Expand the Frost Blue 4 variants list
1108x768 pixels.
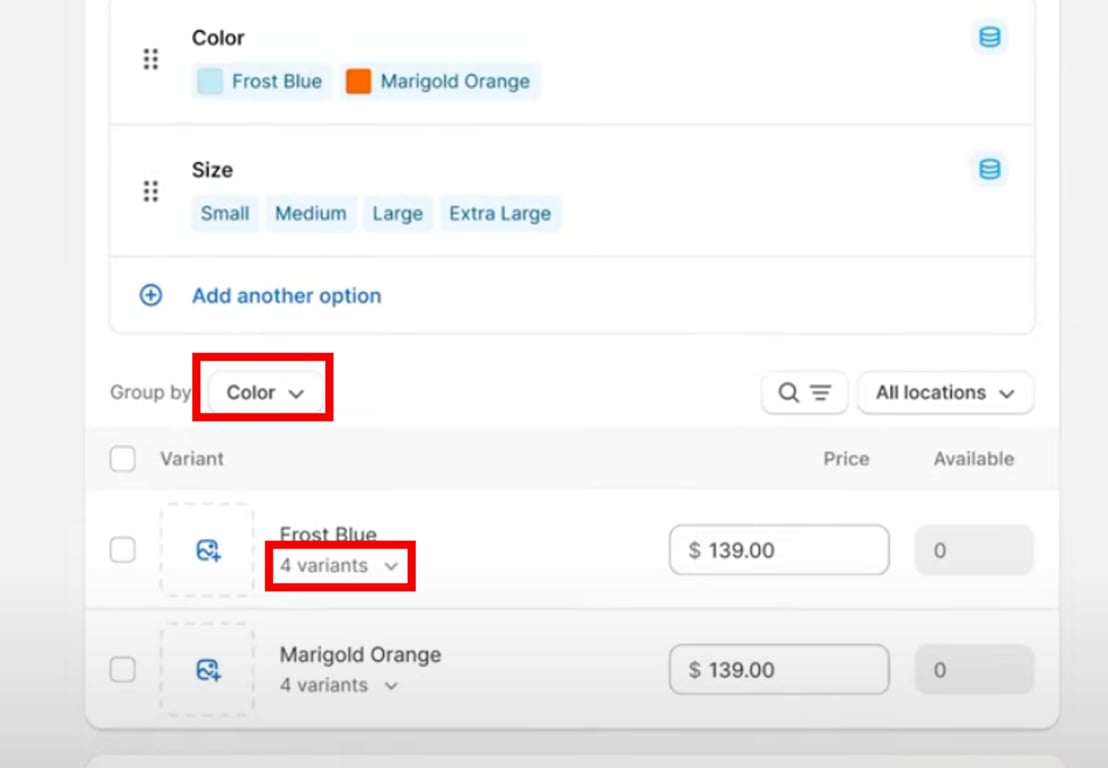pos(339,566)
